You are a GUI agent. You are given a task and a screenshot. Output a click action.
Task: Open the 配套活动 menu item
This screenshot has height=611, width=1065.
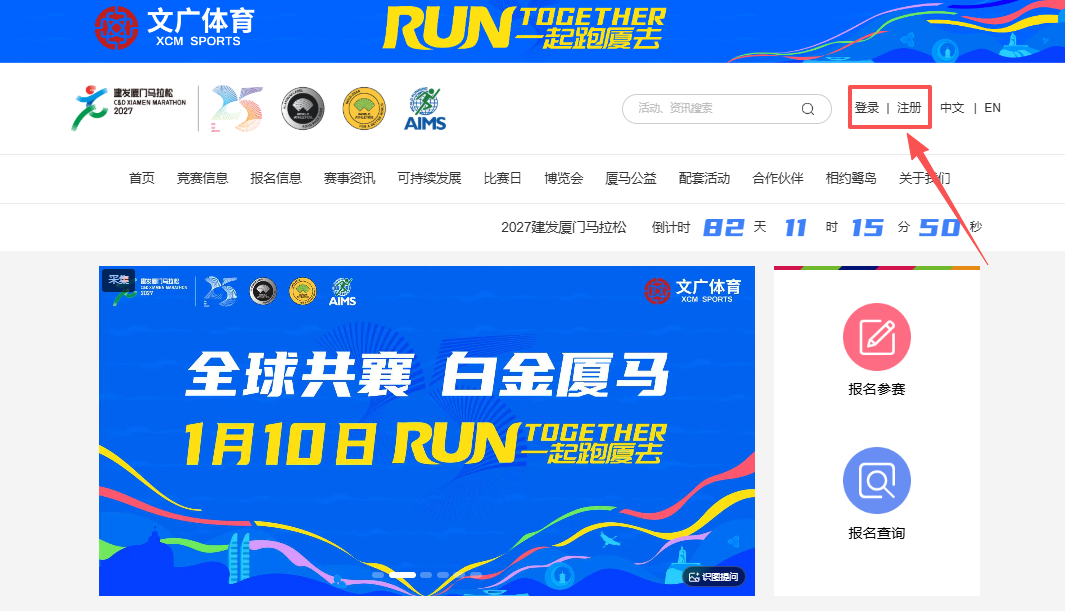point(704,178)
